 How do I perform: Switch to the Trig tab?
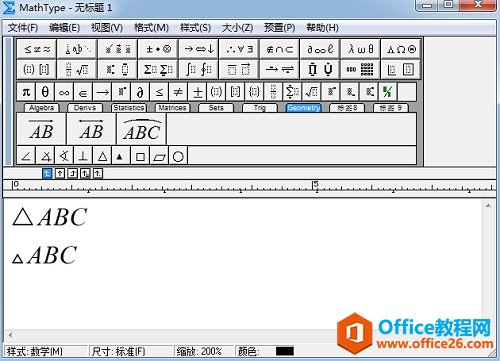click(260, 108)
